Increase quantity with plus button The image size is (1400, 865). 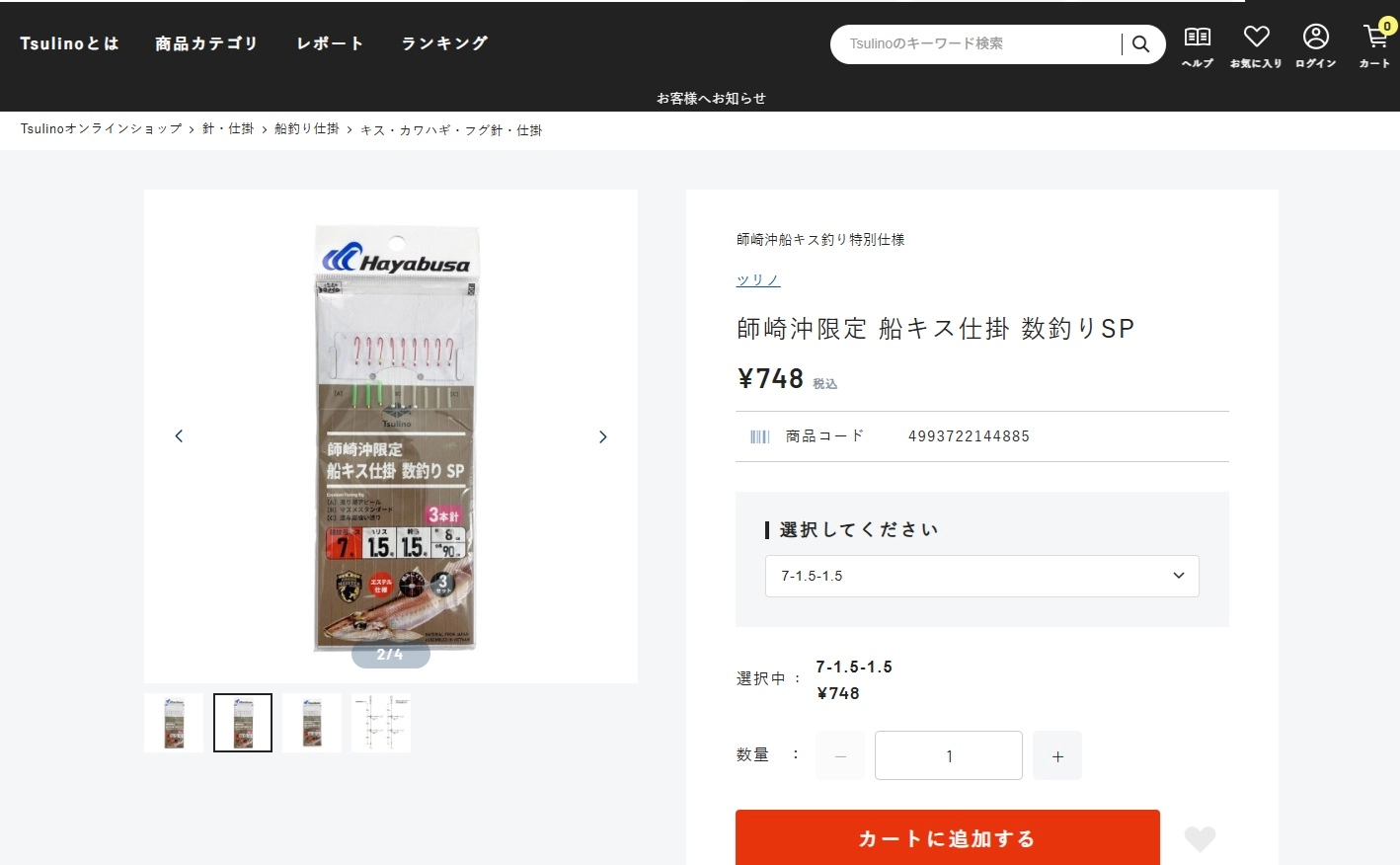[1057, 755]
